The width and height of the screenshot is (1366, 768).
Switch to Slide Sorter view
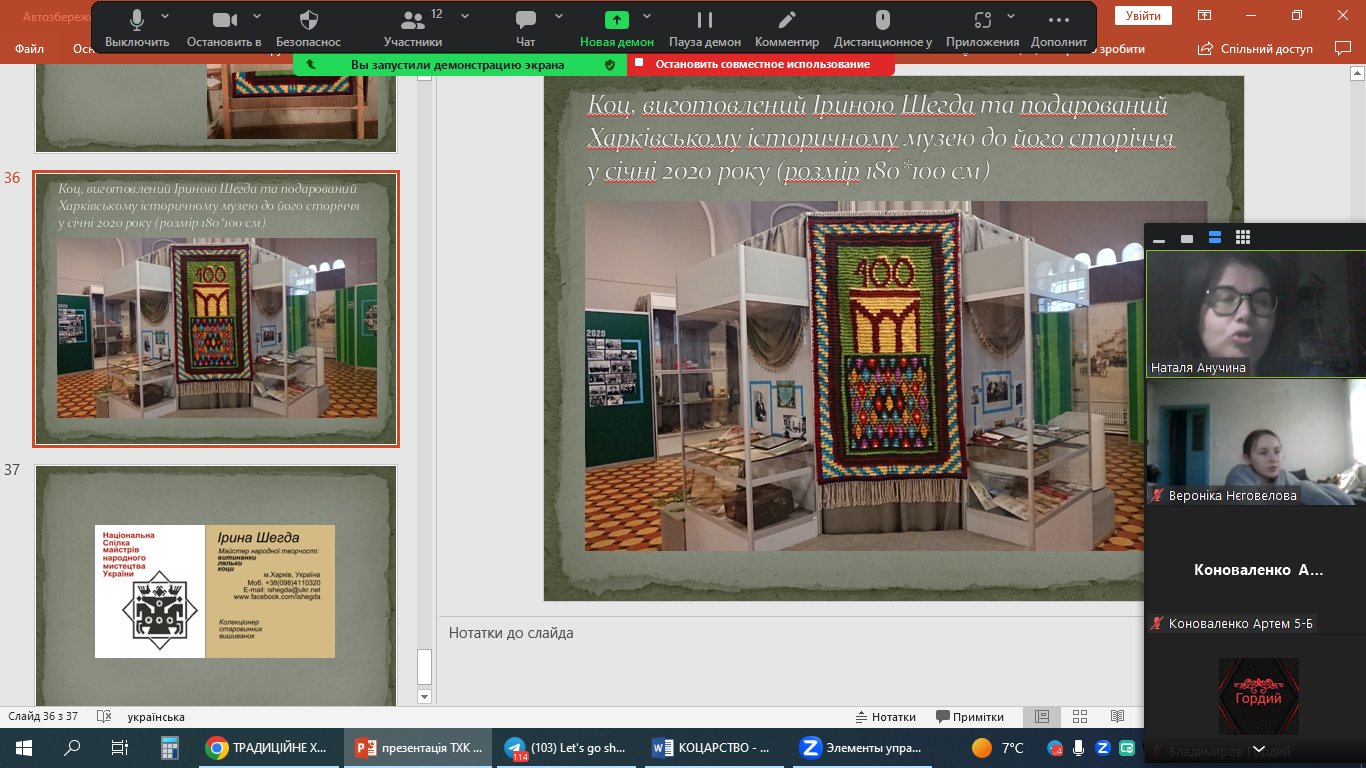pos(1080,717)
